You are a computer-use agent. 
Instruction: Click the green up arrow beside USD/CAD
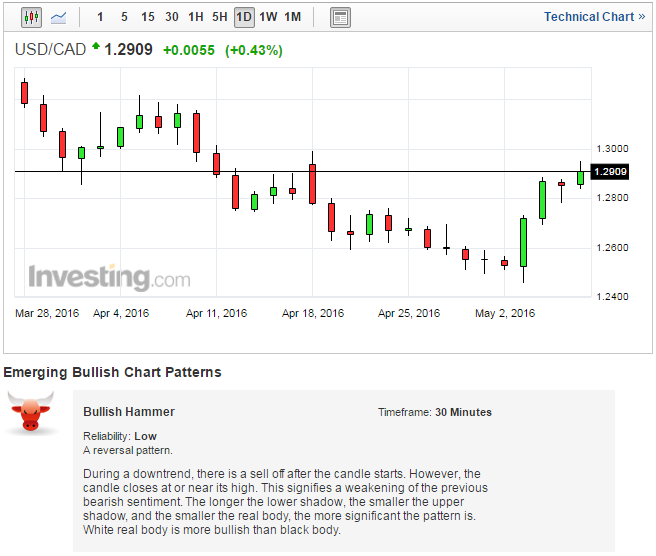(x=96, y=46)
